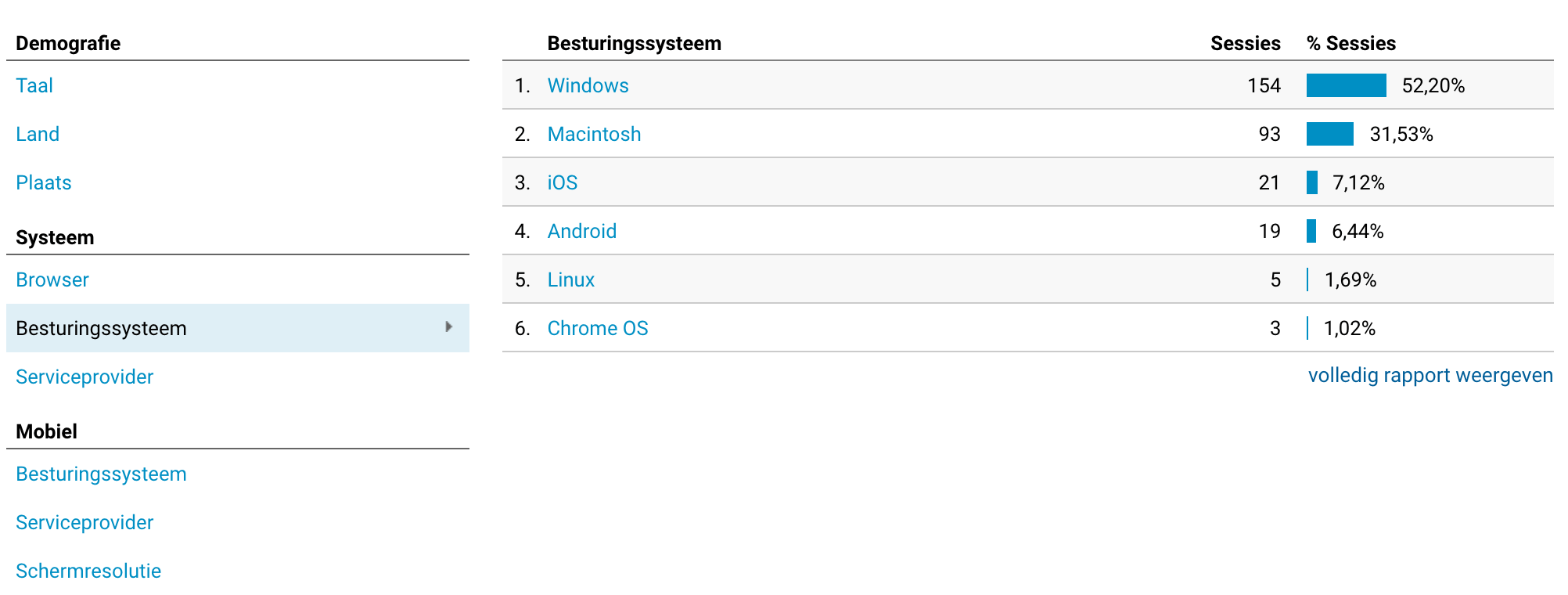This screenshot has width=1568, height=595.
Task: Open the iOS row link
Action: coord(562,182)
